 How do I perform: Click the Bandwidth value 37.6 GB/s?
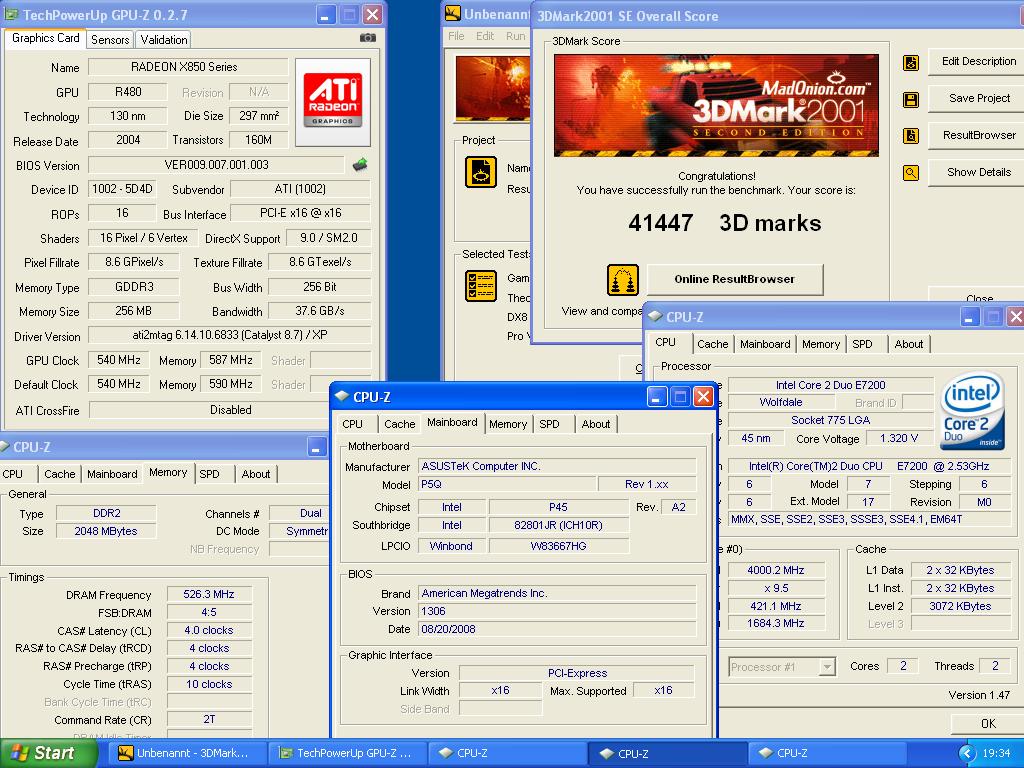[319, 311]
